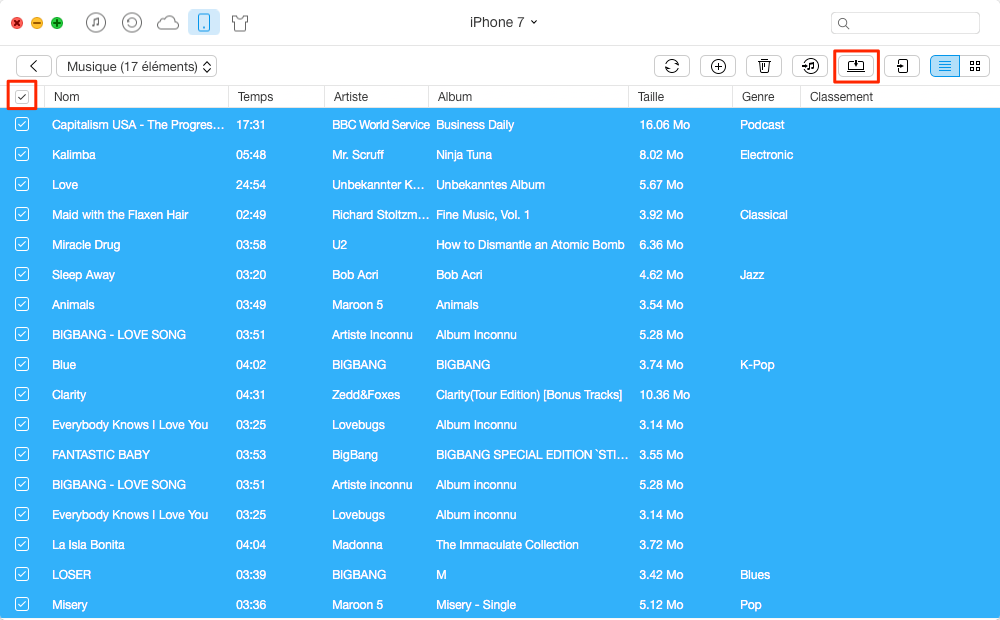Click the genre "Blues" in the LOSER row

pyautogui.click(x=755, y=575)
